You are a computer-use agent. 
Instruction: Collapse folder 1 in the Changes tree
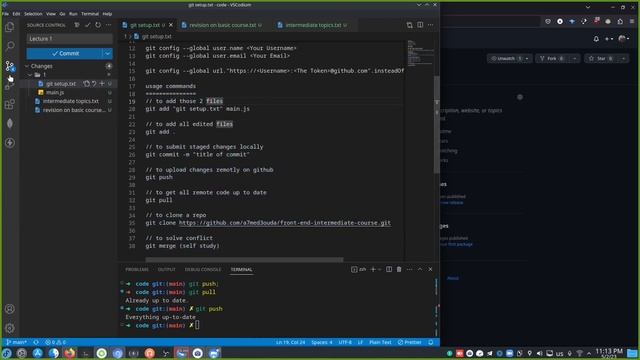pos(30,75)
